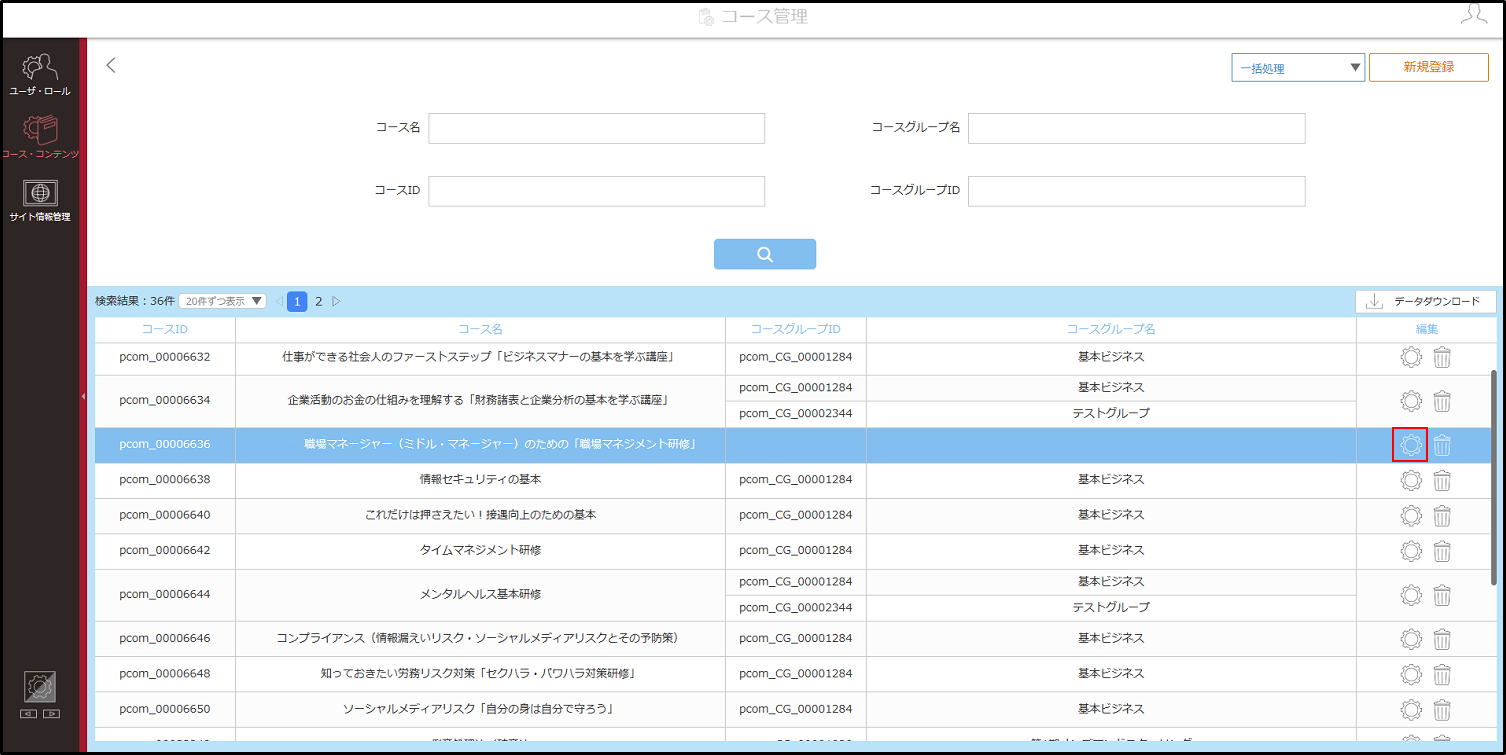The height and width of the screenshot is (755, 1506).
Task: Select the 情報セキュリティの基本 course name
Action: pyautogui.click(x=480, y=480)
